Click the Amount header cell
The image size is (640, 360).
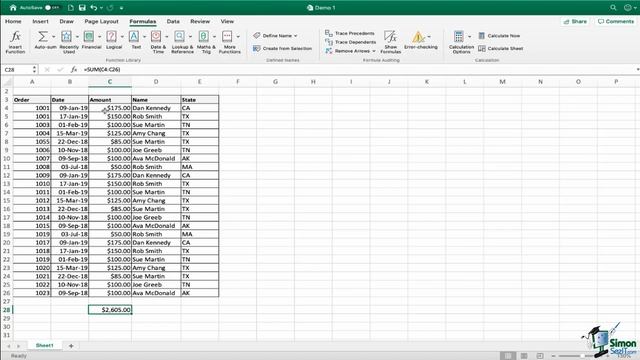(x=110, y=100)
